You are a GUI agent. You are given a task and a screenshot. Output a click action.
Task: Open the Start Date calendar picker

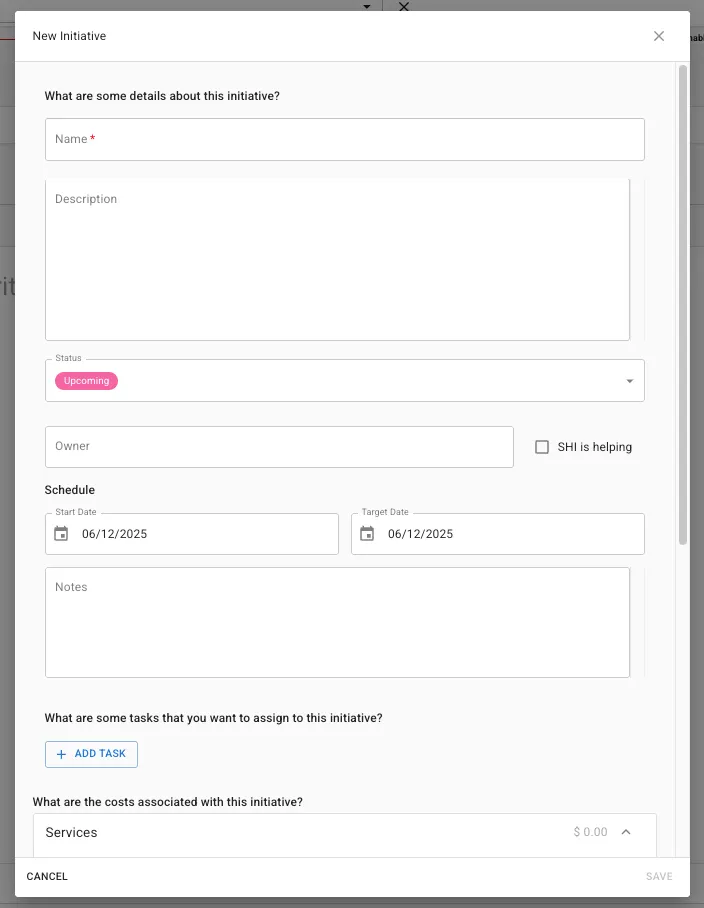[61, 533]
